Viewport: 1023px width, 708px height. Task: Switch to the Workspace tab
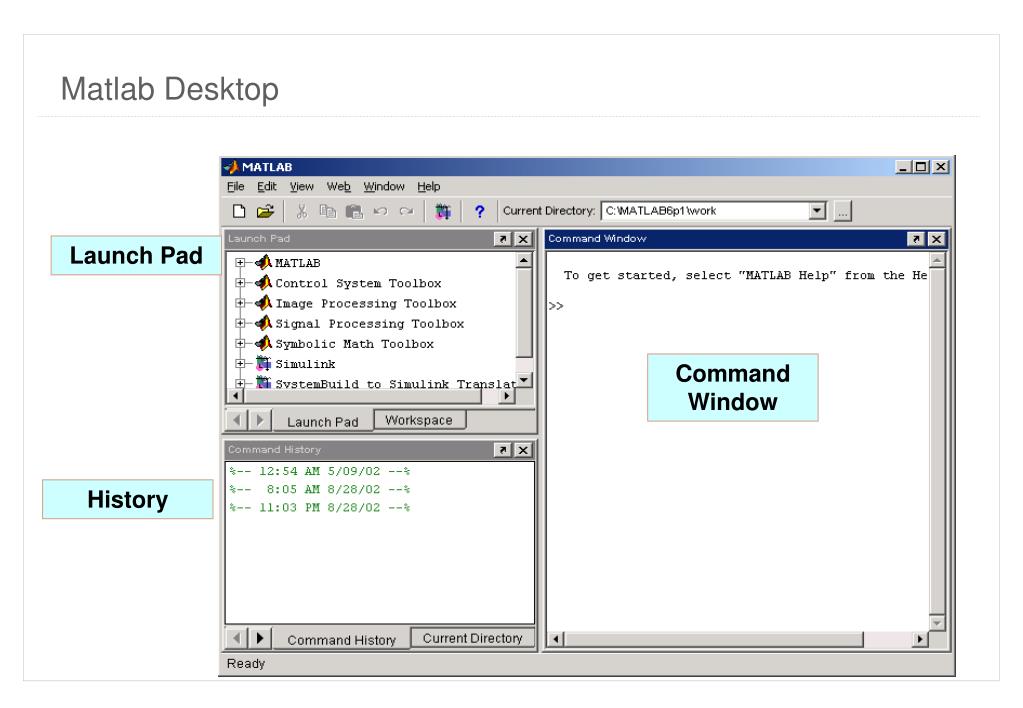coord(420,420)
